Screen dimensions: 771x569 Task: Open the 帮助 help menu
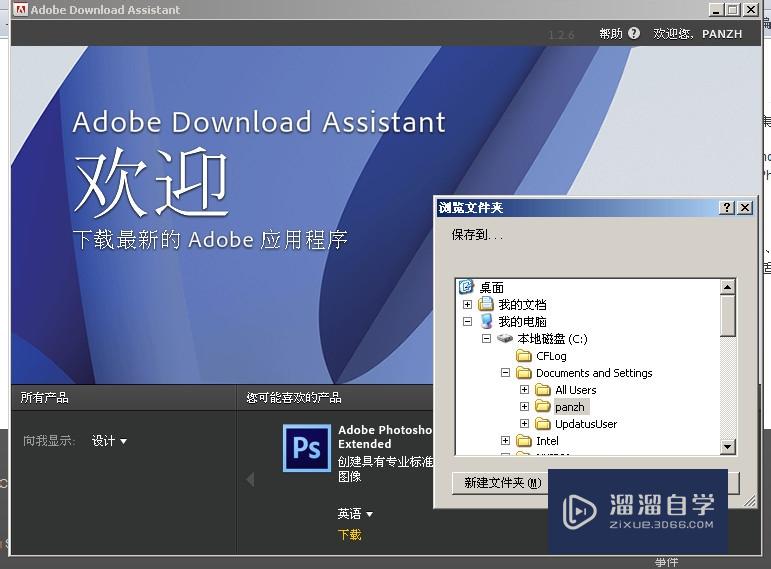coord(611,33)
